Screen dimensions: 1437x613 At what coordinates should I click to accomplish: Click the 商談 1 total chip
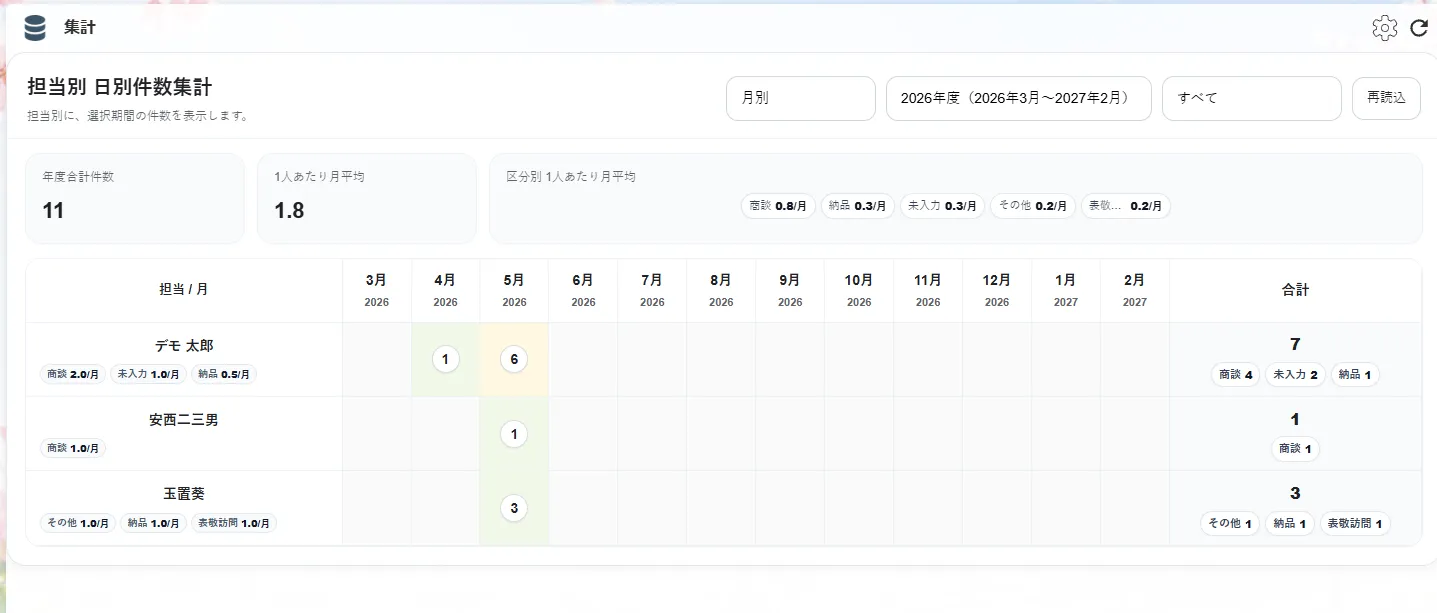[1295, 449]
